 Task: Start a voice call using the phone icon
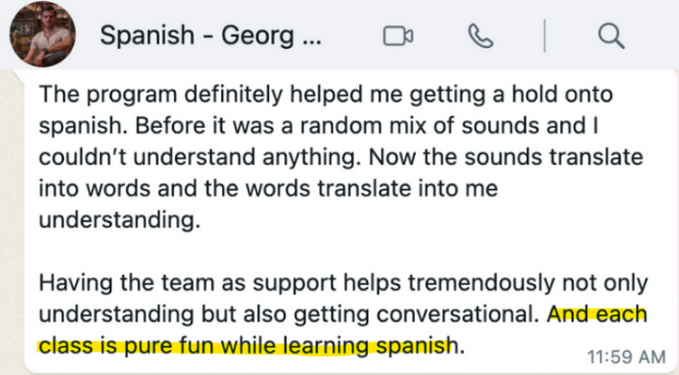tap(481, 36)
